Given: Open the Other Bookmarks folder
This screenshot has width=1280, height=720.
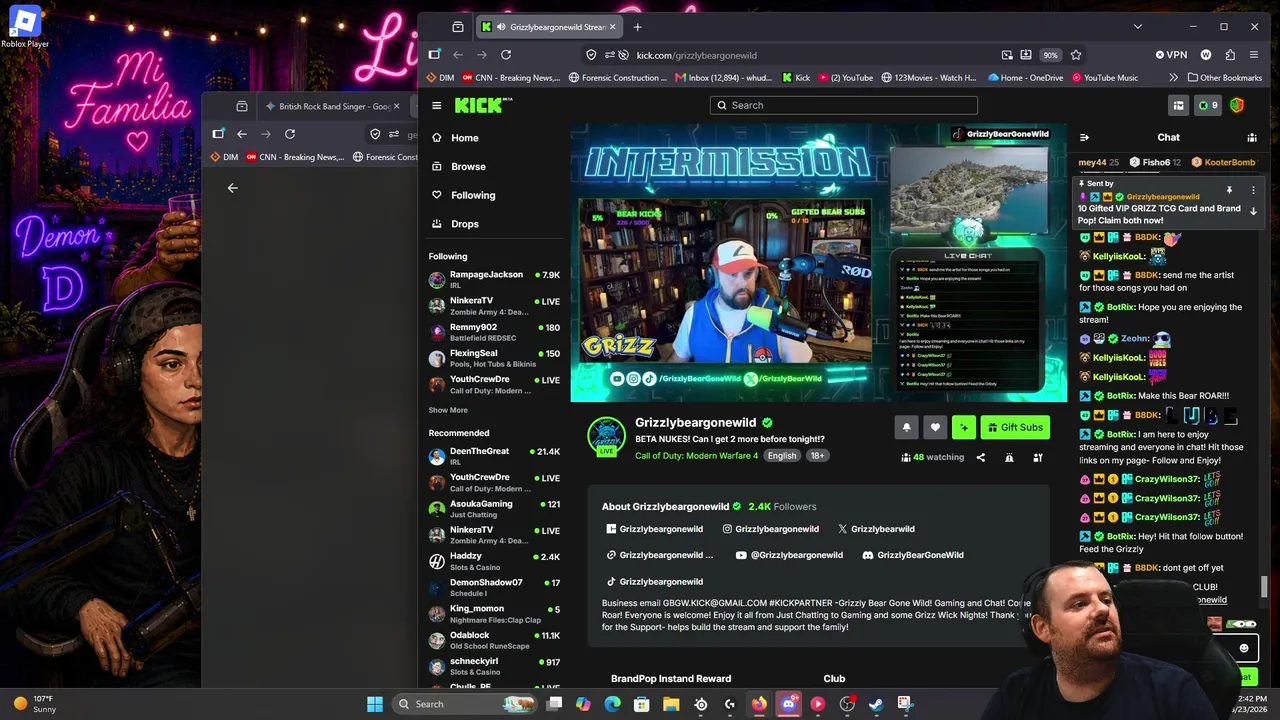Looking at the screenshot, I should [x=1225, y=78].
